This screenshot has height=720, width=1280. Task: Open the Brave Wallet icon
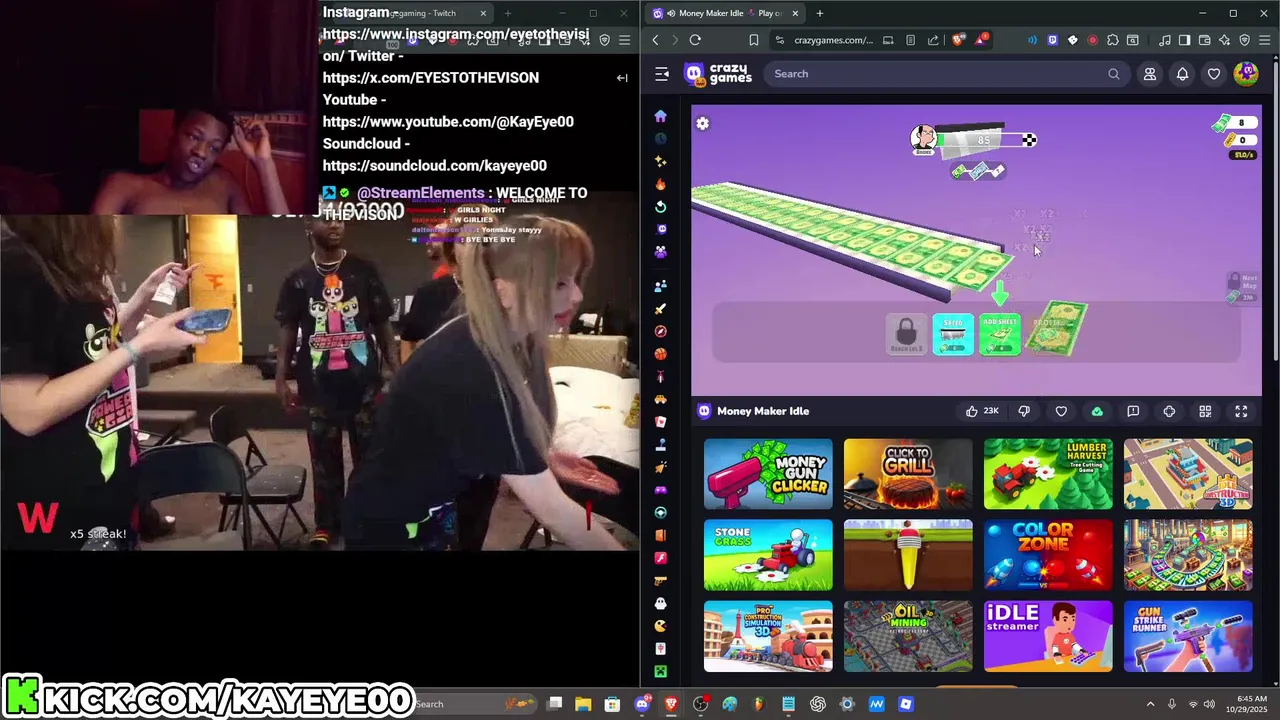coord(1205,40)
